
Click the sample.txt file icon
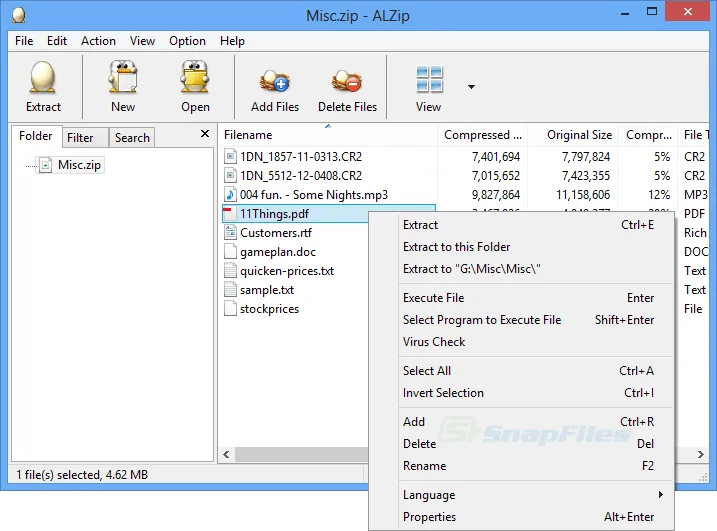230,290
